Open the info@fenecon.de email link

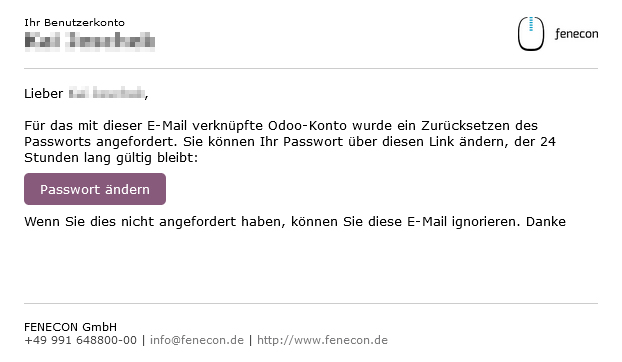pyautogui.click(x=197, y=340)
